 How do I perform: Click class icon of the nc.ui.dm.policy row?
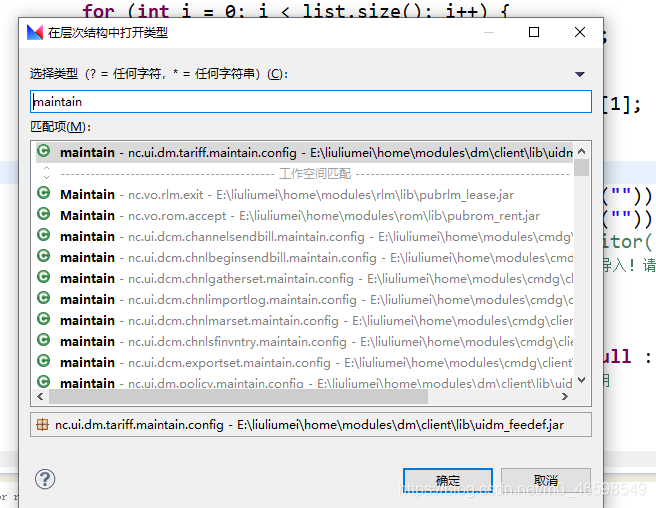pos(44,381)
